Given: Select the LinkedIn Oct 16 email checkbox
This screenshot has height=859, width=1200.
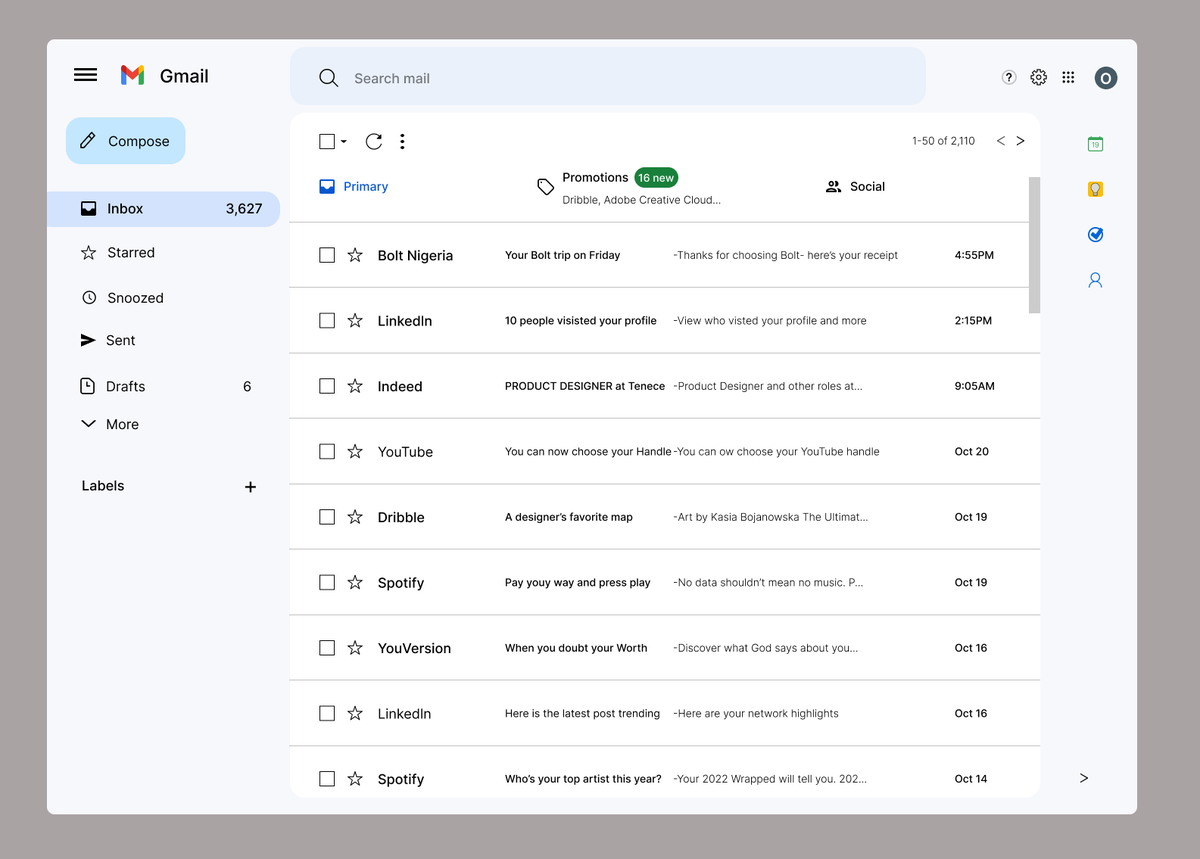Looking at the screenshot, I should click(327, 713).
